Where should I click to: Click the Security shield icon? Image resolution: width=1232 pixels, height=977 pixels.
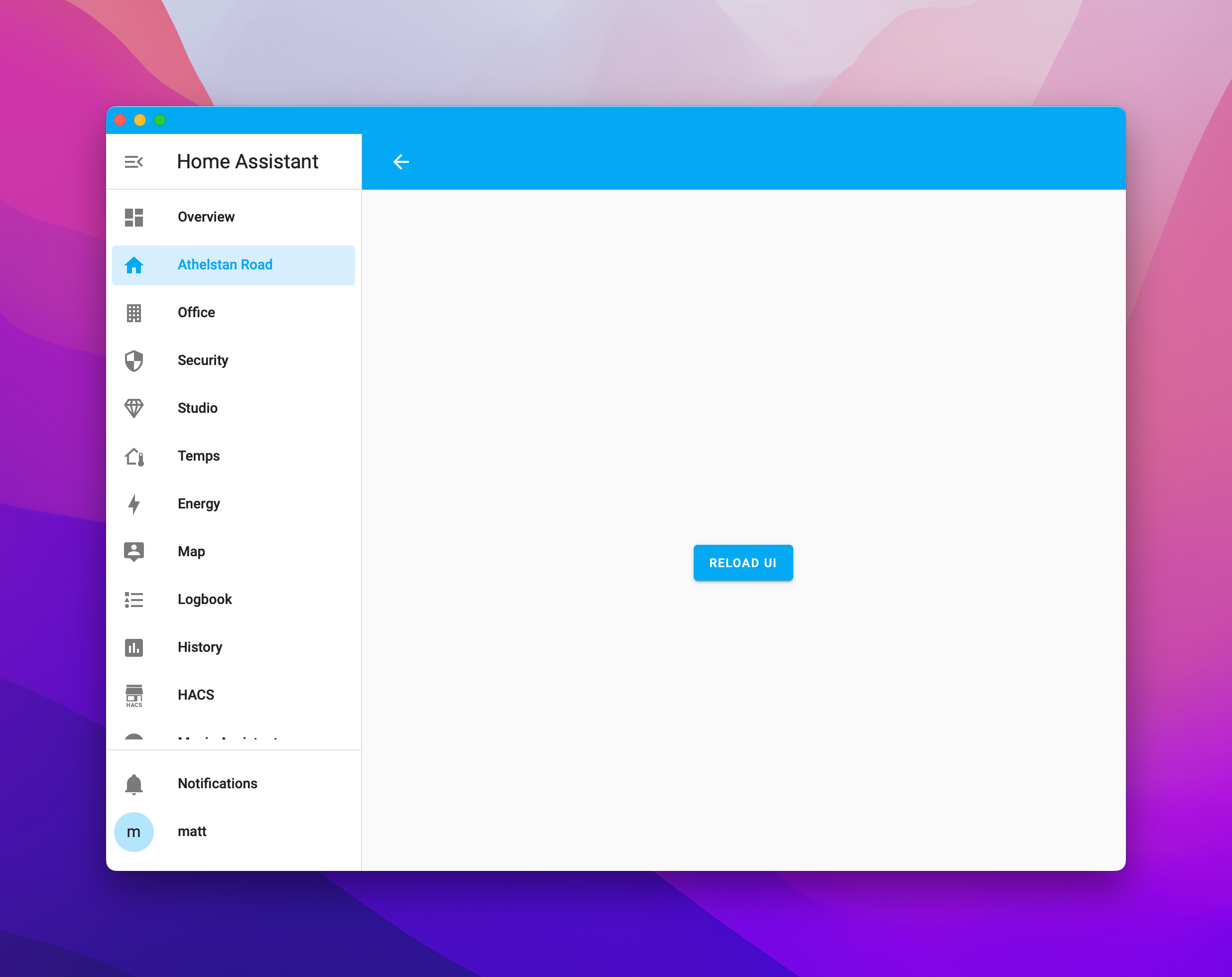pyautogui.click(x=134, y=361)
